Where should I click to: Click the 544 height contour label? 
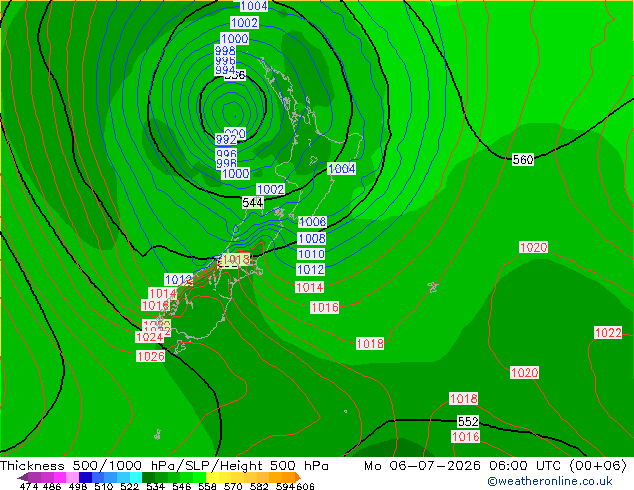coord(253,202)
